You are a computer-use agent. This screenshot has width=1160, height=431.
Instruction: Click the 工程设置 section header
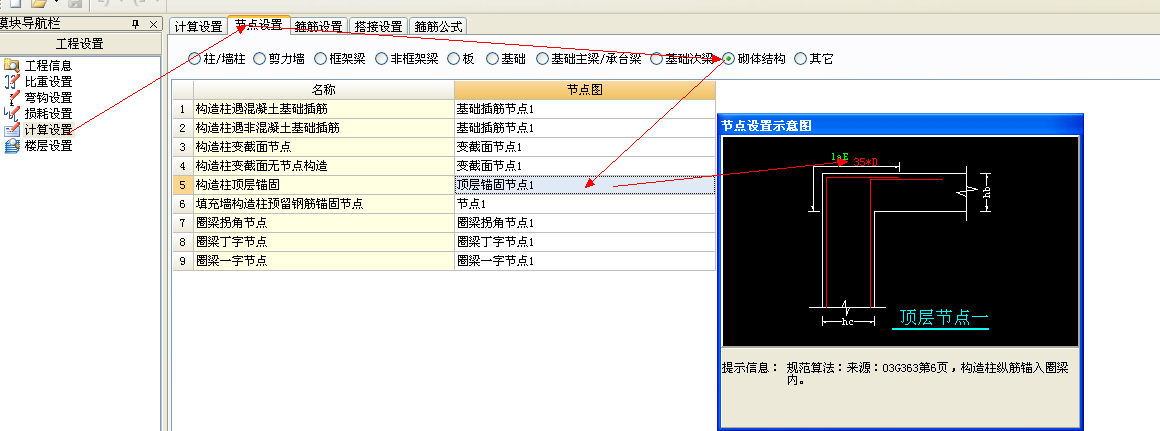click(80, 44)
